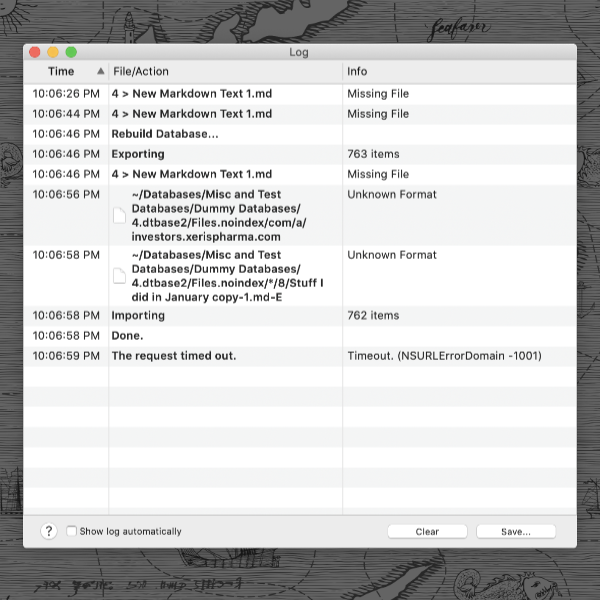Select the Stuff I did in January entry

pyautogui.click(x=227, y=276)
